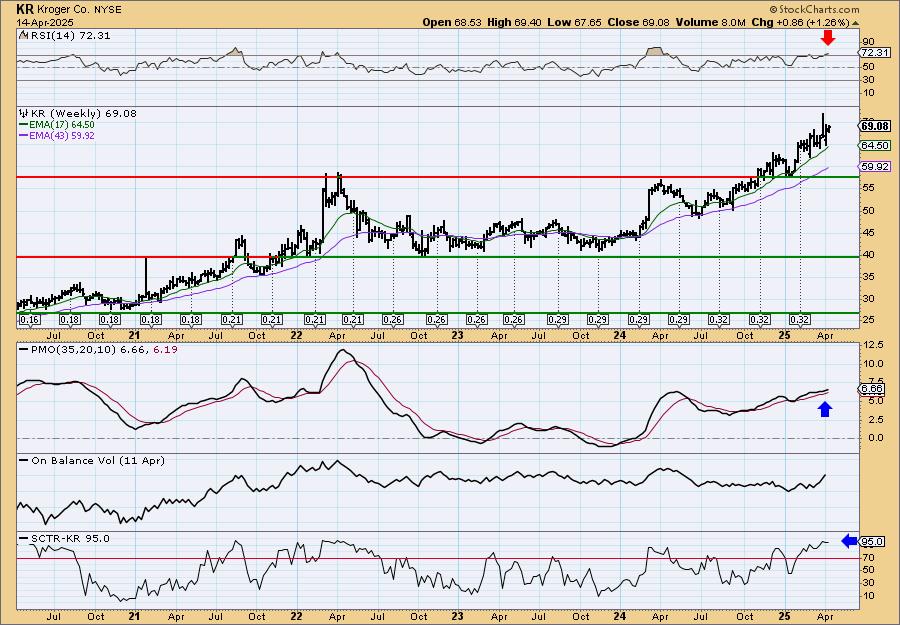Select the KR (Weekly) 69.08 legend label
Viewport: 900px width, 625px height.
[84, 114]
